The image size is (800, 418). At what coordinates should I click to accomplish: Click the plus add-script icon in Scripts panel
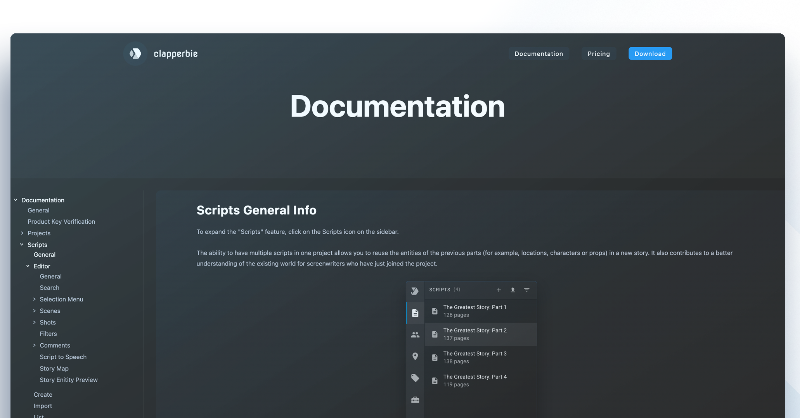coord(498,290)
